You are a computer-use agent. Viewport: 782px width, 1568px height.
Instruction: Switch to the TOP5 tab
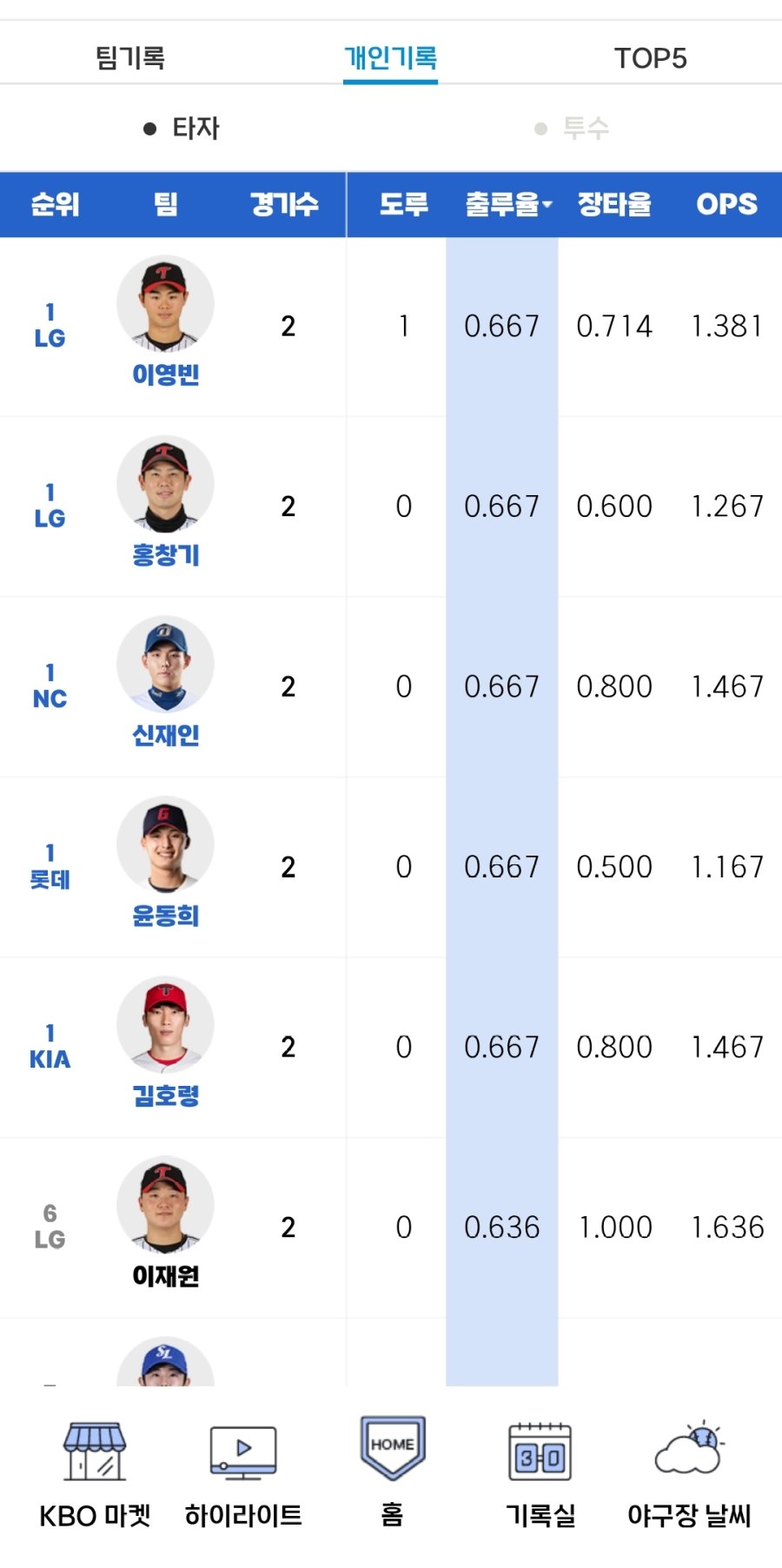coord(650,58)
